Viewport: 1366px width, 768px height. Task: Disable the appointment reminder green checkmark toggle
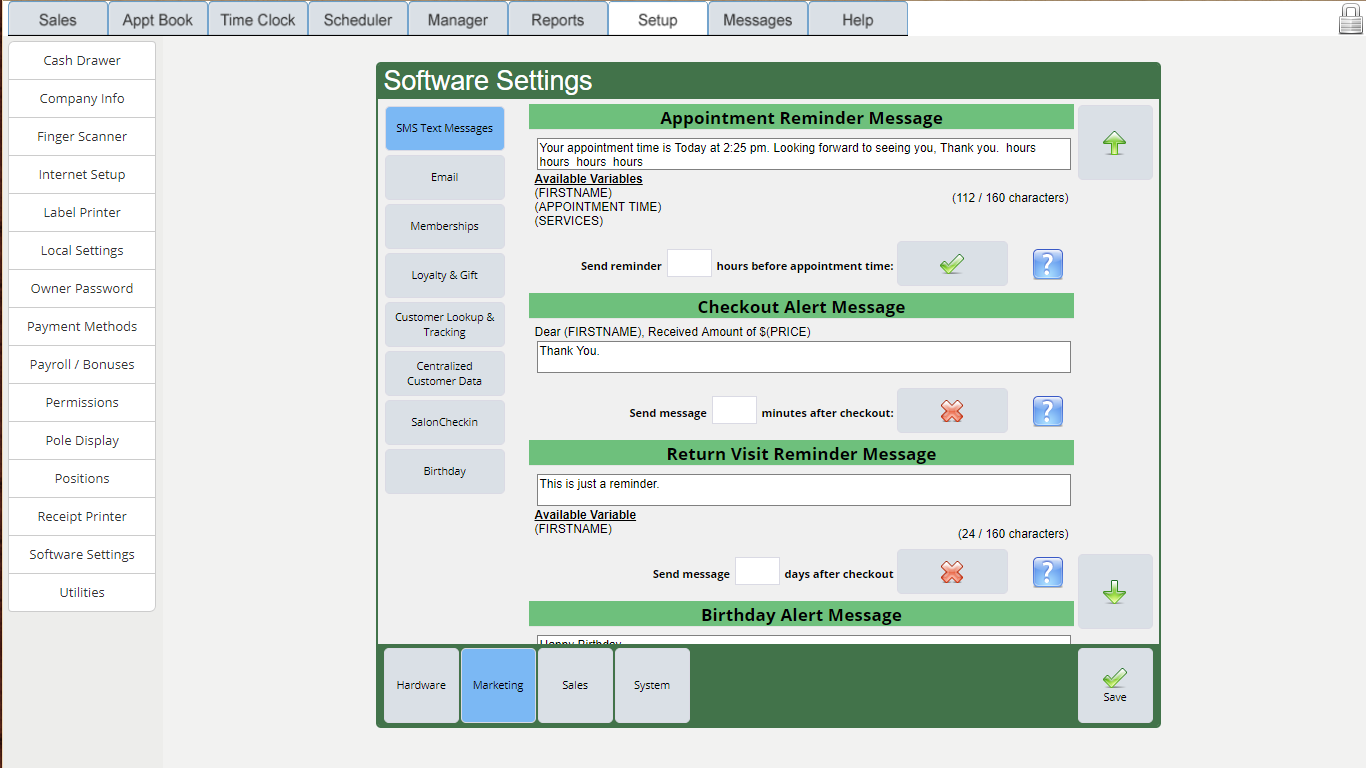952,264
